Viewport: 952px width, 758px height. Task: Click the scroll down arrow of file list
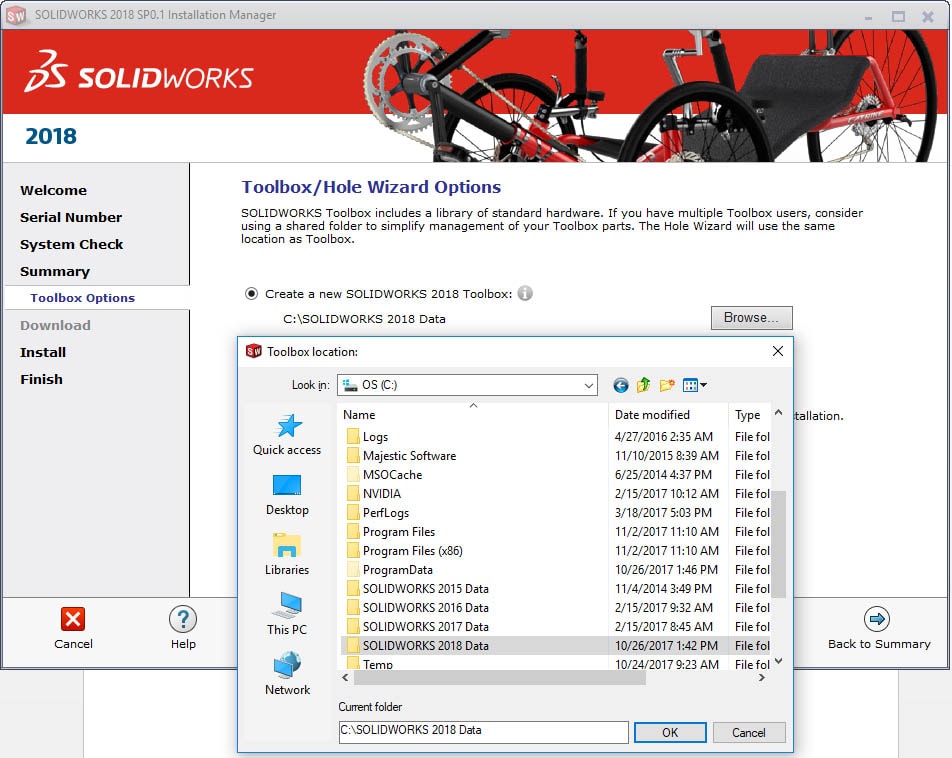point(779,661)
